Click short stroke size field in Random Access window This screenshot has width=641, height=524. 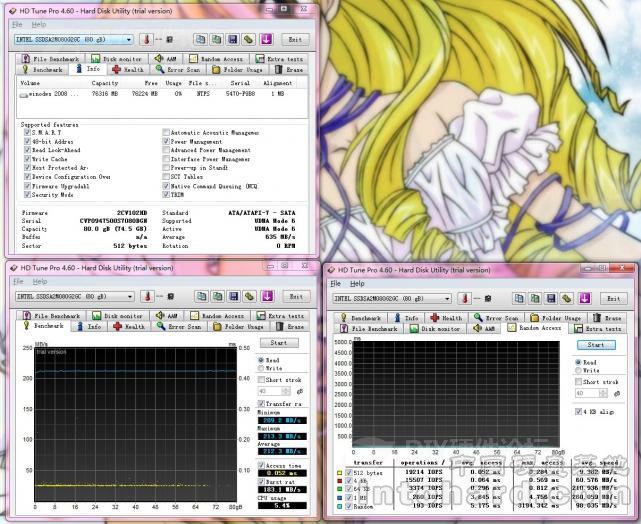[587, 393]
